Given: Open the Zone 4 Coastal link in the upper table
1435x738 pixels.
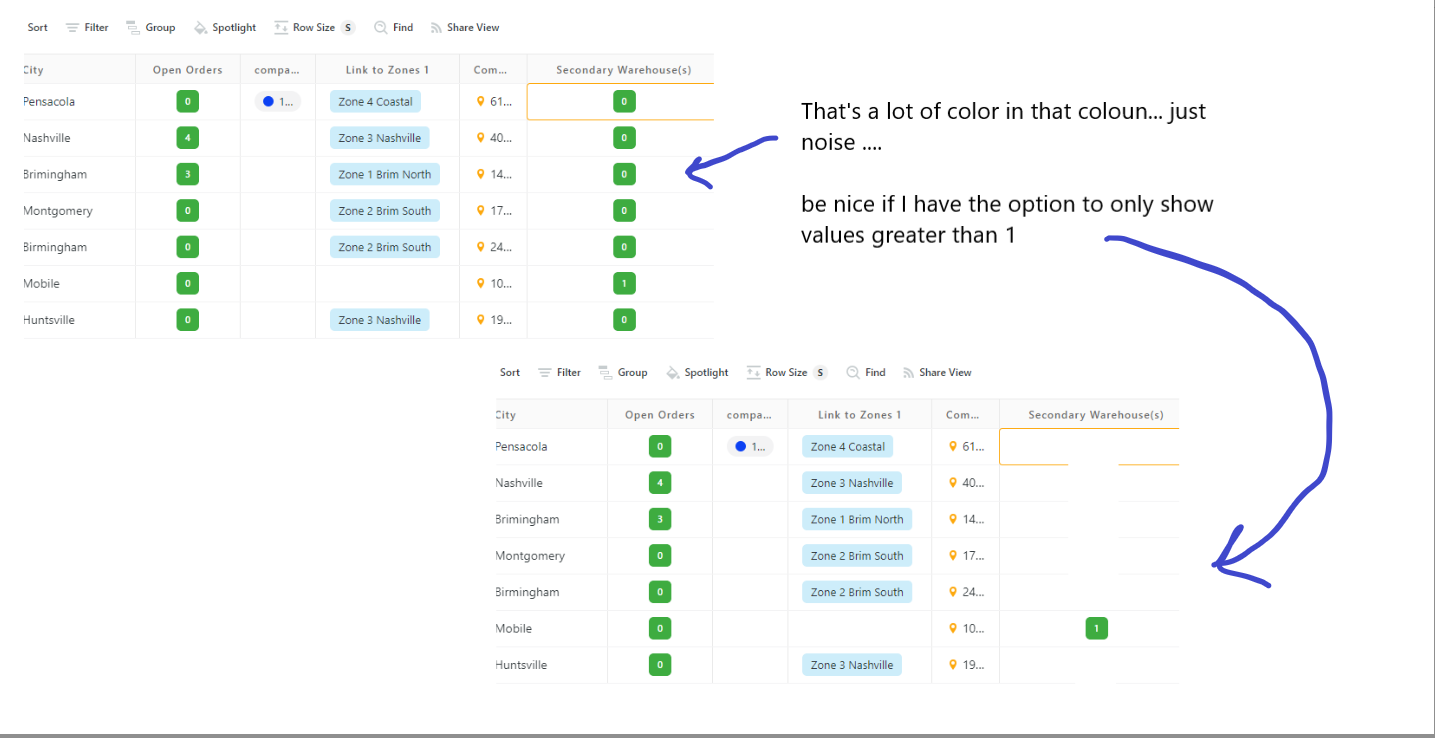Looking at the screenshot, I should point(375,102).
